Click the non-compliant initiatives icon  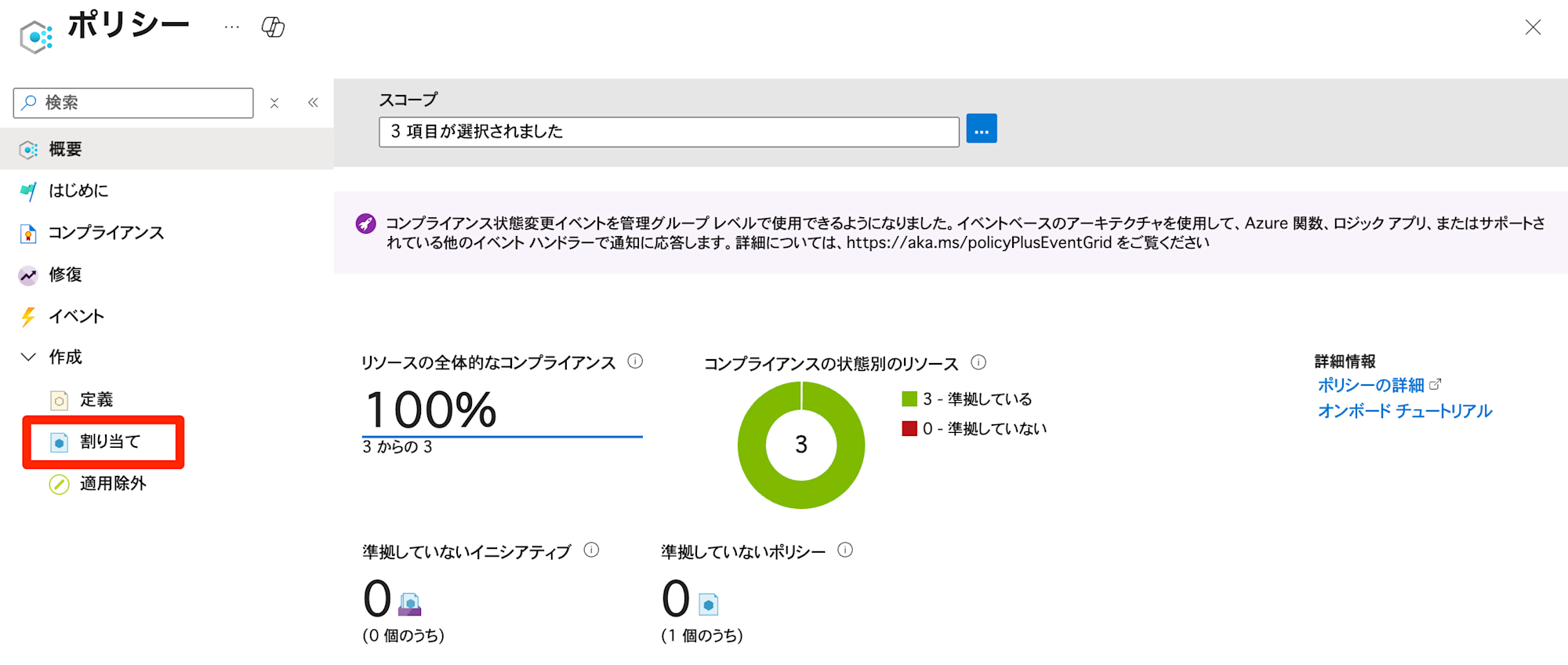pos(410,604)
